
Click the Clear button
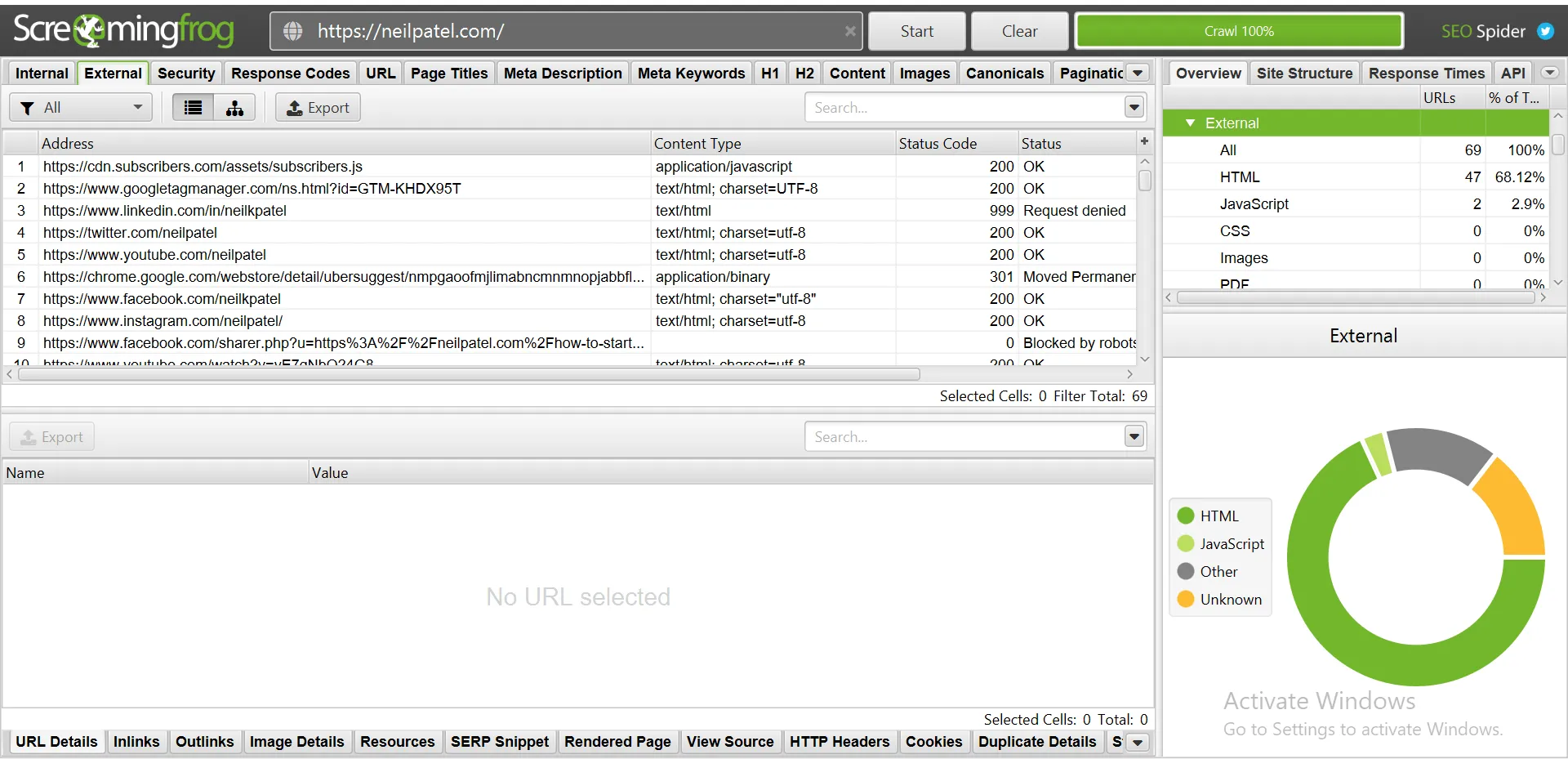(x=1019, y=31)
